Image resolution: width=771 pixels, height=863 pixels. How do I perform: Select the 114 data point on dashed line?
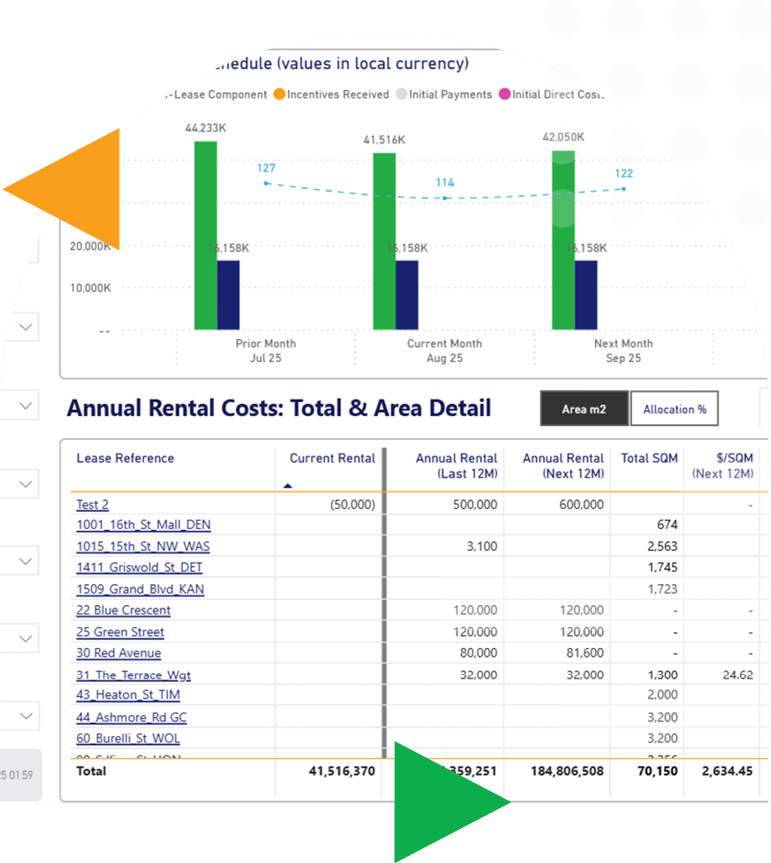445,198
